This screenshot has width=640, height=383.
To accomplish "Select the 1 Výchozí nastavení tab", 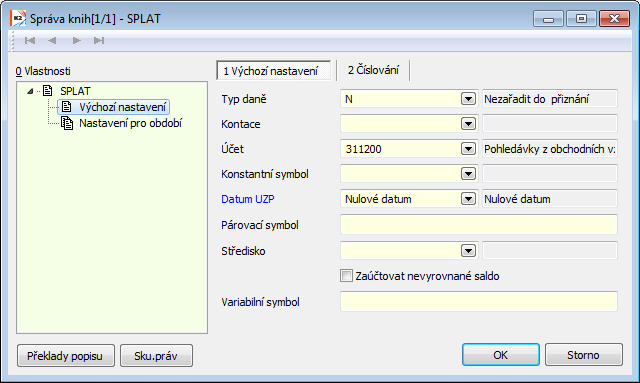I will (273, 71).
